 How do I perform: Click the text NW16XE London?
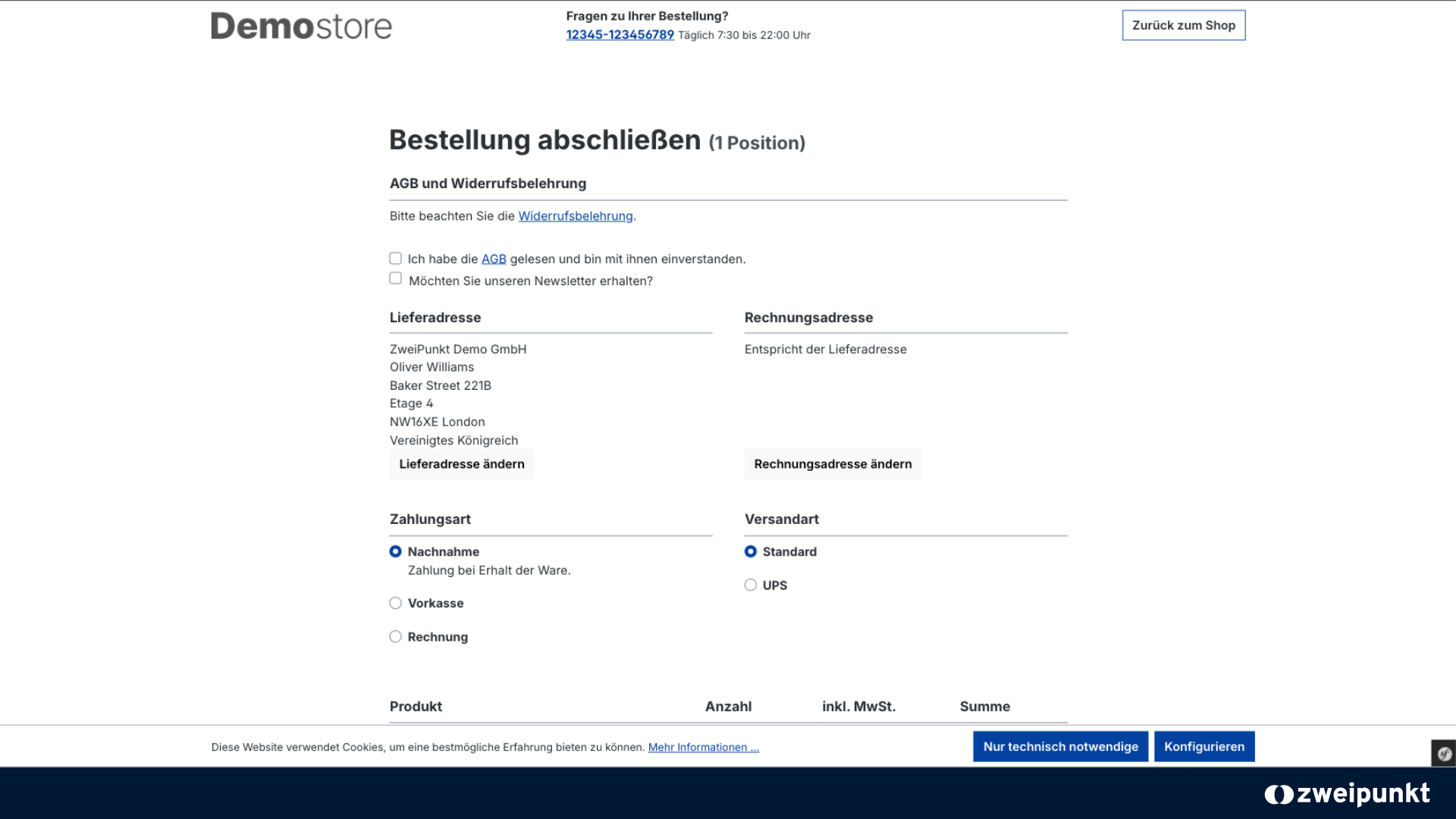tap(438, 422)
